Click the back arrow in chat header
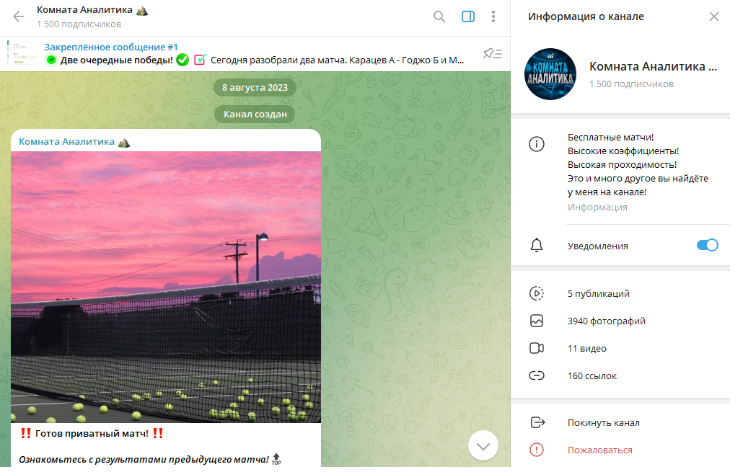This screenshot has height=476, width=740. 18,17
